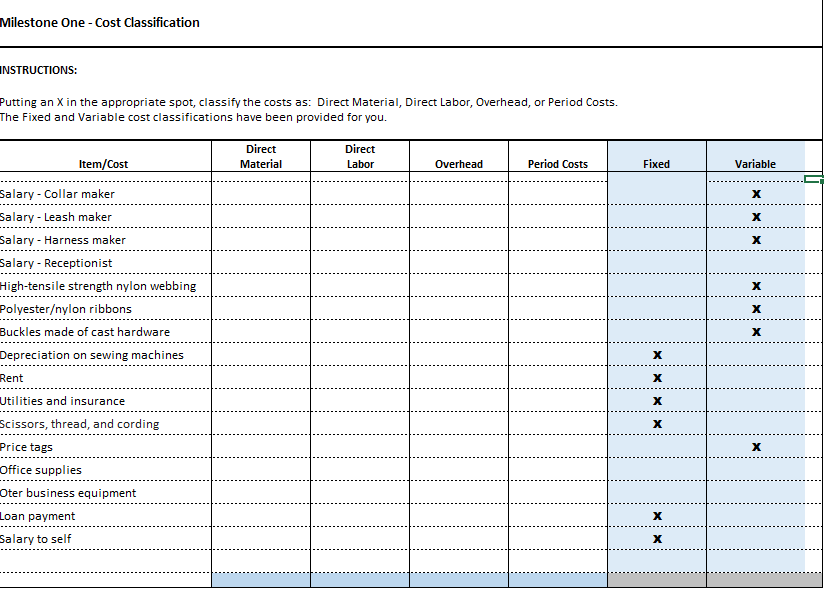The width and height of the screenshot is (824, 590).
Task: Click Direct Labor cell for Leash maker
Action: [x=360, y=216]
